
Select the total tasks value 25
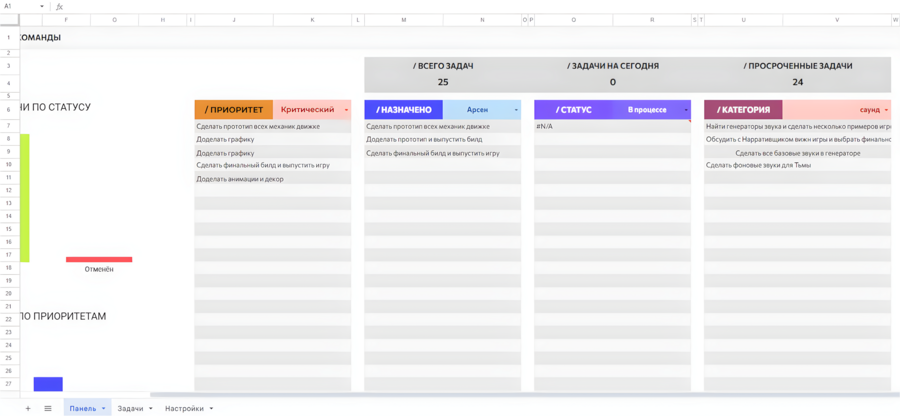[443, 82]
